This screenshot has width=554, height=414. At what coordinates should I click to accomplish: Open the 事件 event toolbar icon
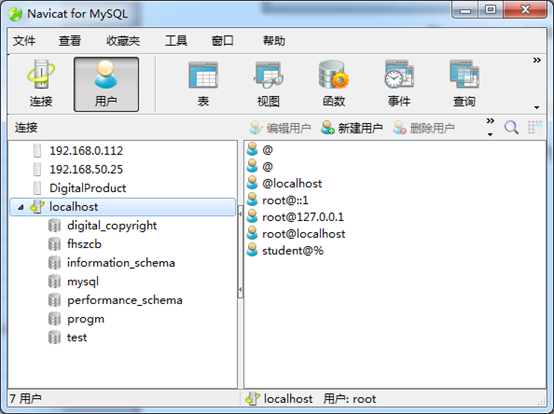tap(399, 84)
